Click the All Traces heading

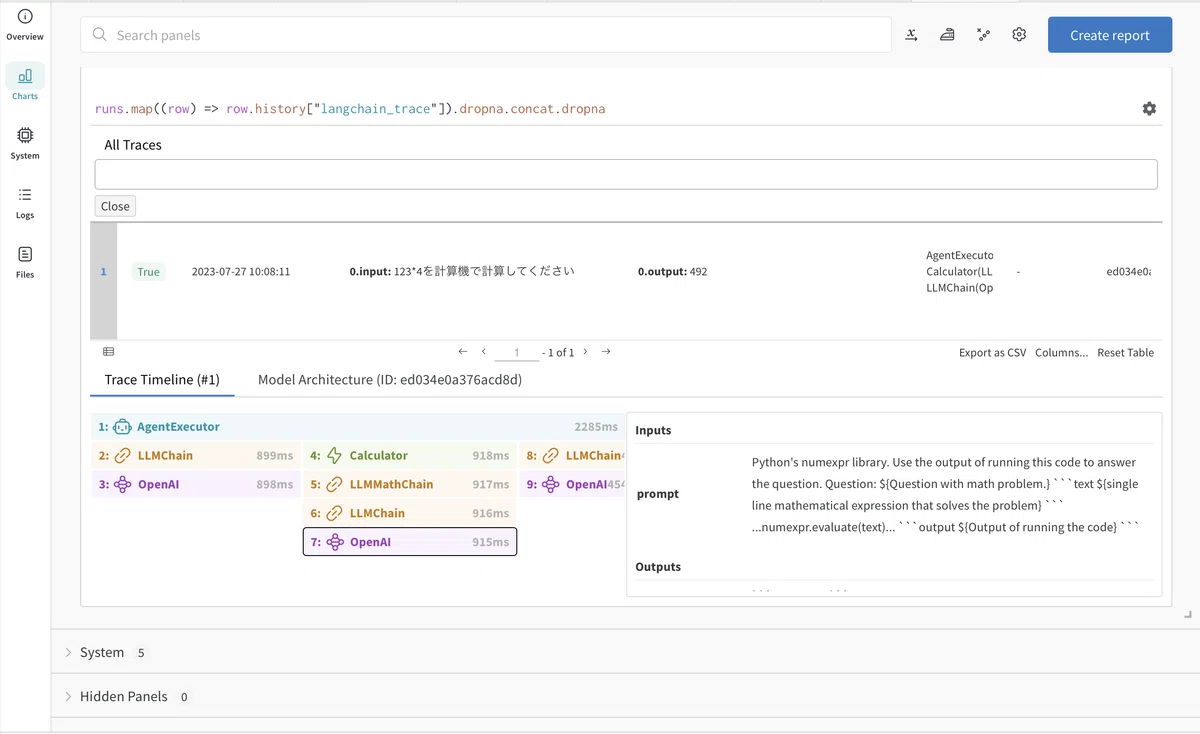coord(133,145)
